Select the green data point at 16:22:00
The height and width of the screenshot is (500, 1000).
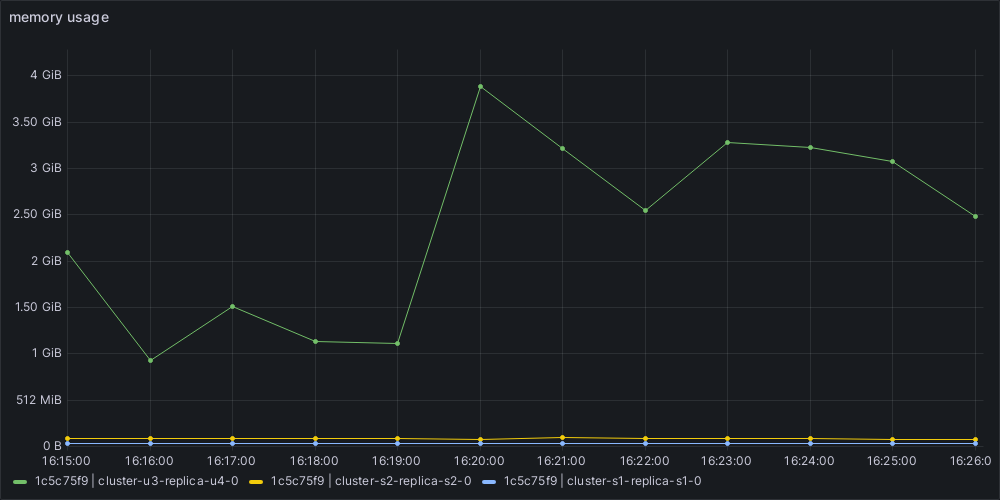[645, 210]
